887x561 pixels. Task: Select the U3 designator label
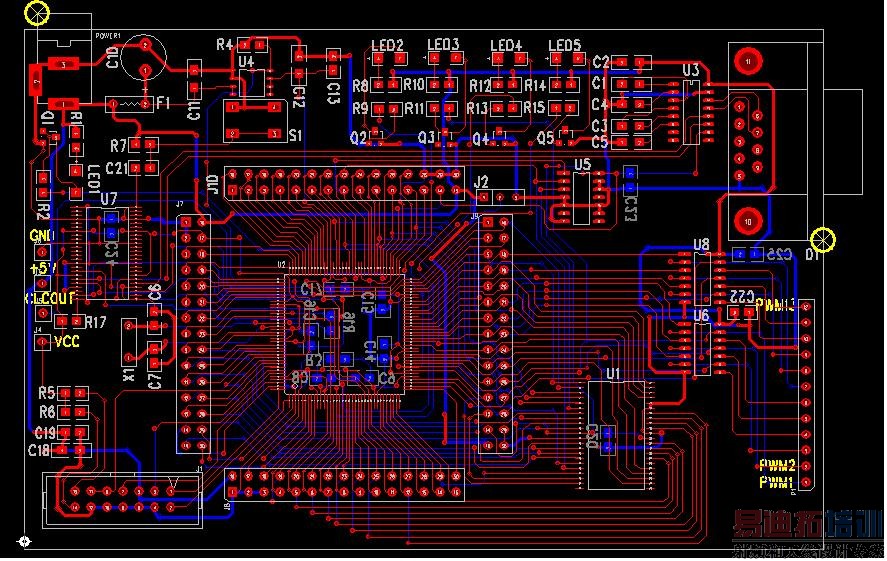[691, 70]
